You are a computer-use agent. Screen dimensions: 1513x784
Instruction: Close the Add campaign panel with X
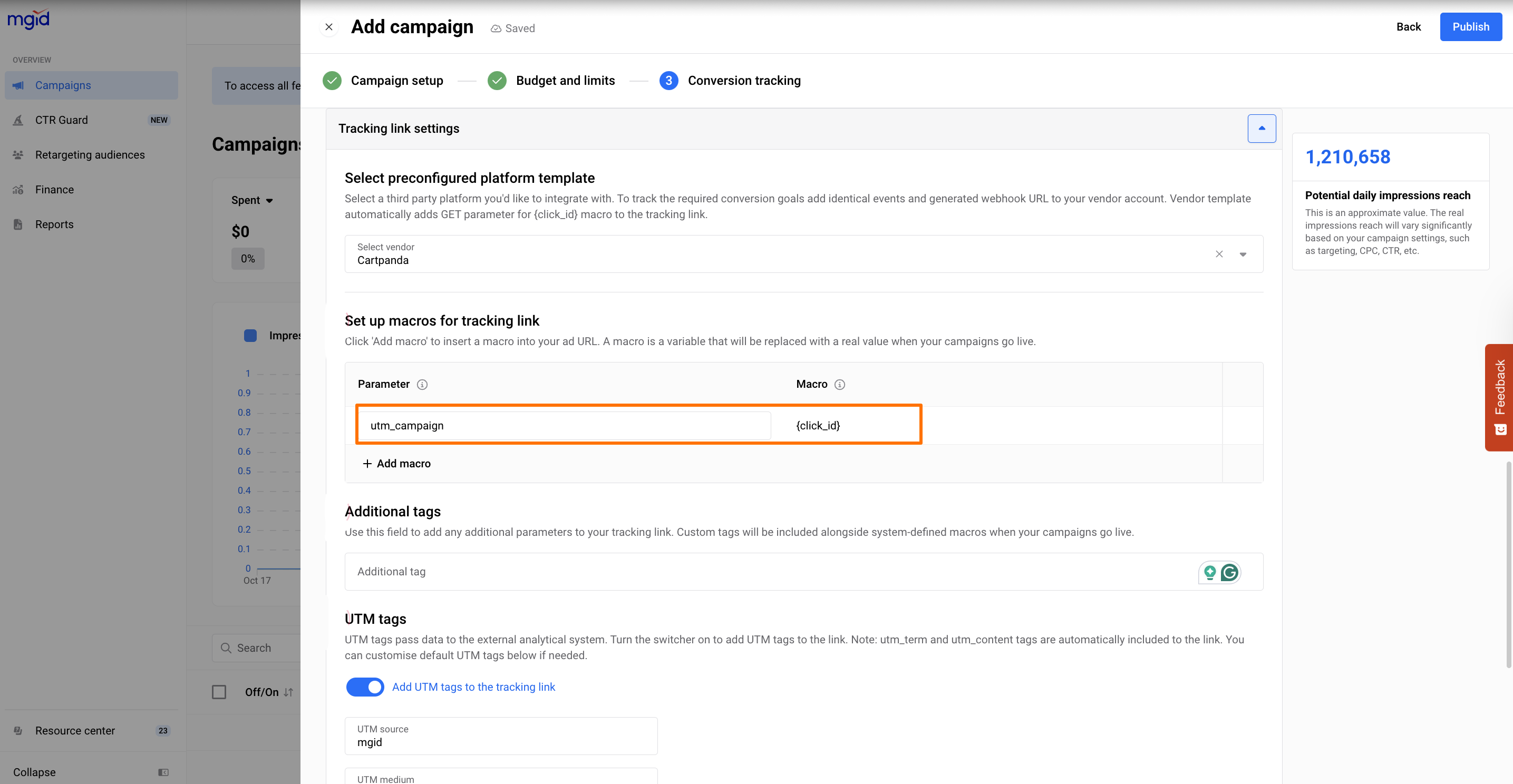pyautogui.click(x=329, y=27)
